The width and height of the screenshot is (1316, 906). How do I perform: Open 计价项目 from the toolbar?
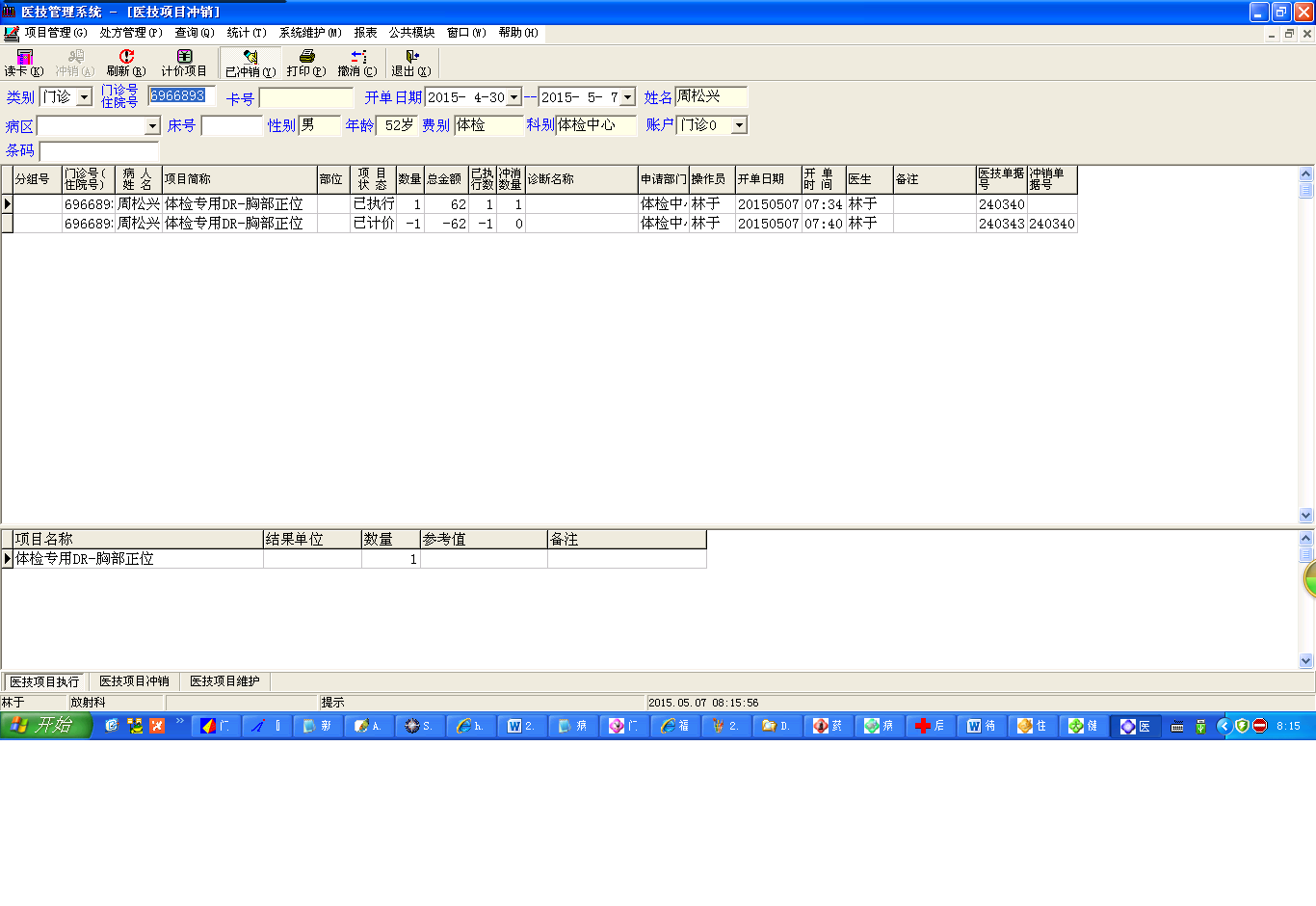[x=184, y=63]
